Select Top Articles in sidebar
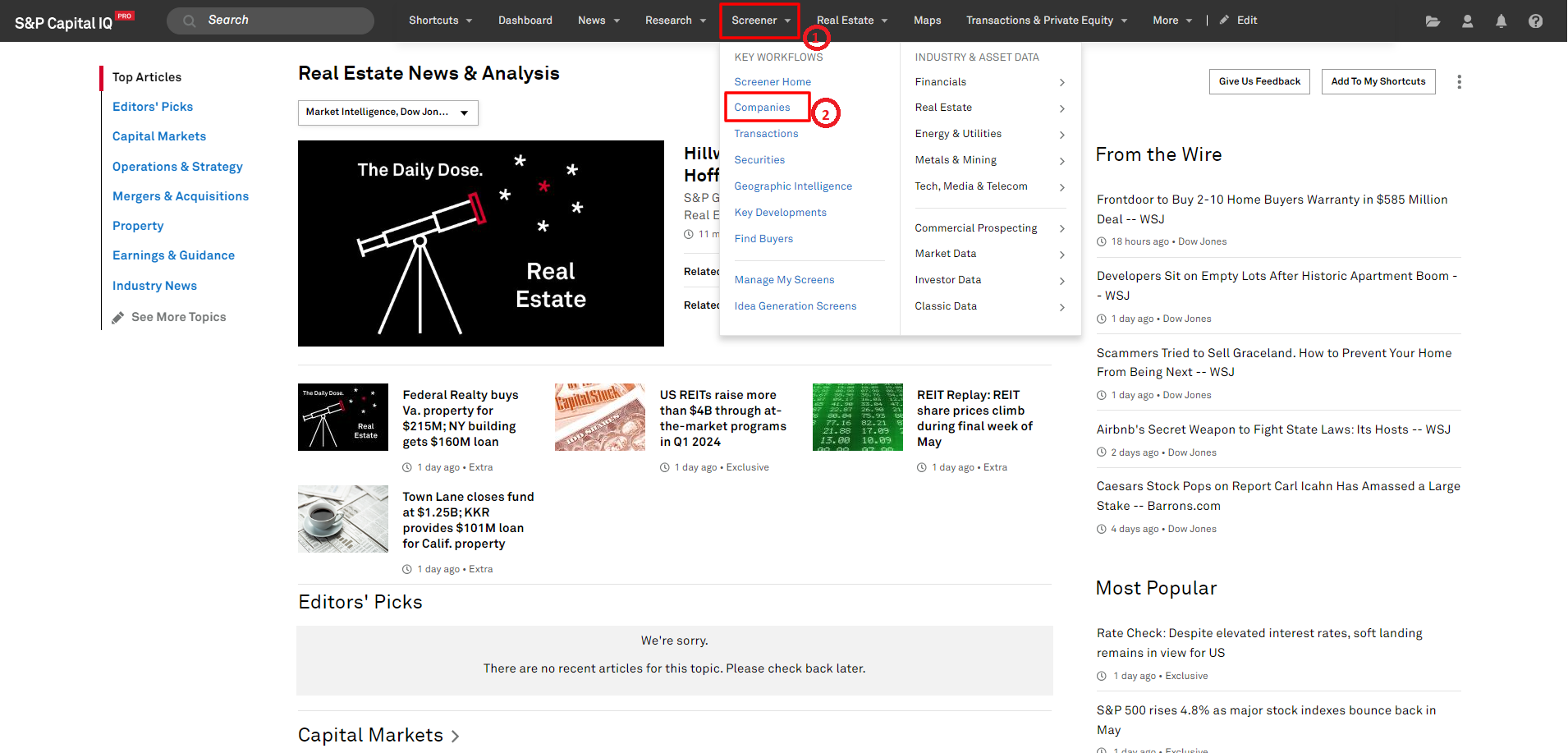The height and width of the screenshot is (753, 1568). pyautogui.click(x=147, y=77)
